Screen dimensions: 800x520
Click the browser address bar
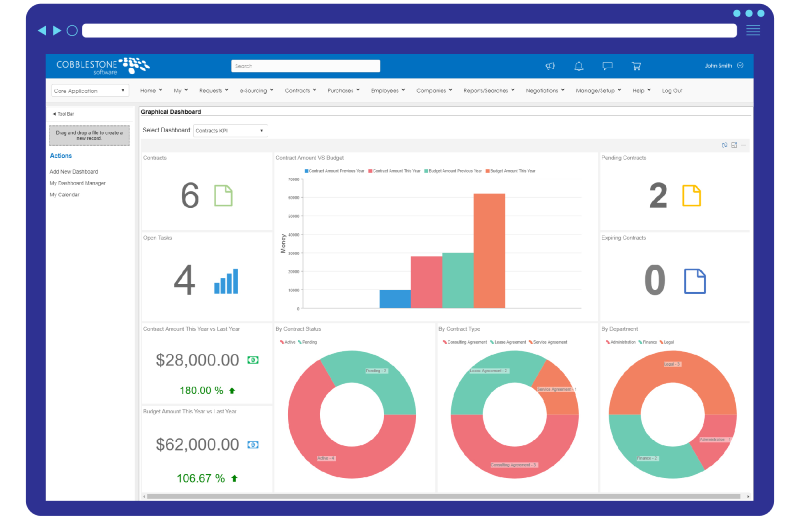pos(409,31)
